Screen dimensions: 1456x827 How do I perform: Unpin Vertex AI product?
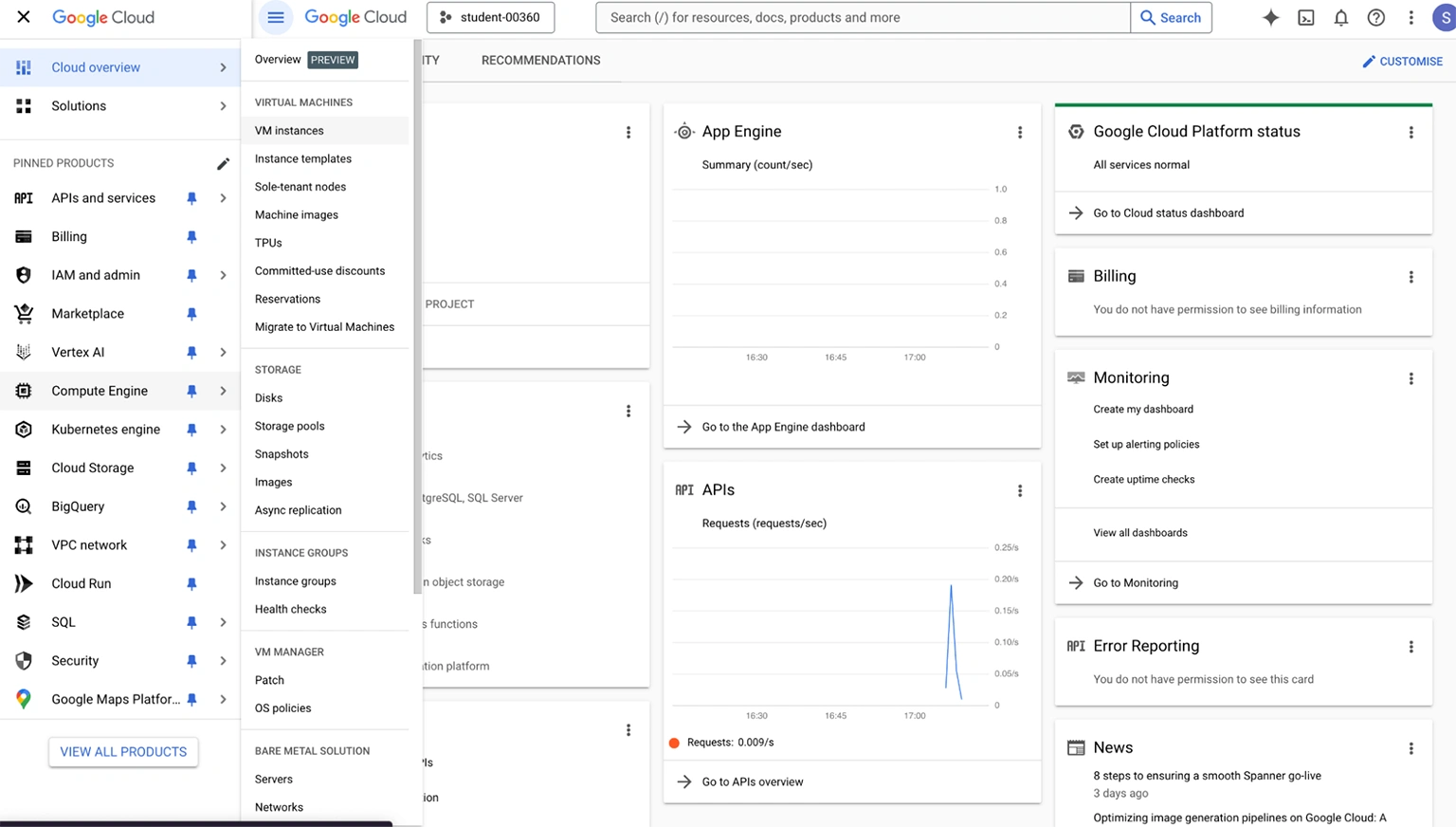(x=191, y=352)
